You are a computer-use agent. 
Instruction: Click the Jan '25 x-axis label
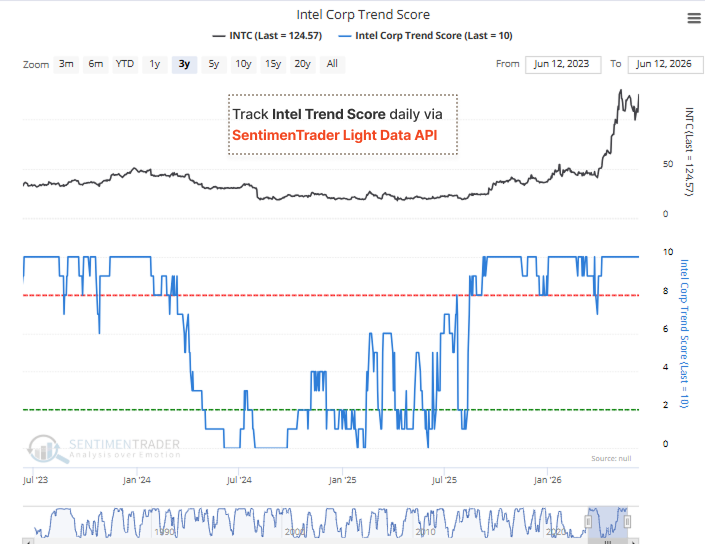(x=342, y=480)
